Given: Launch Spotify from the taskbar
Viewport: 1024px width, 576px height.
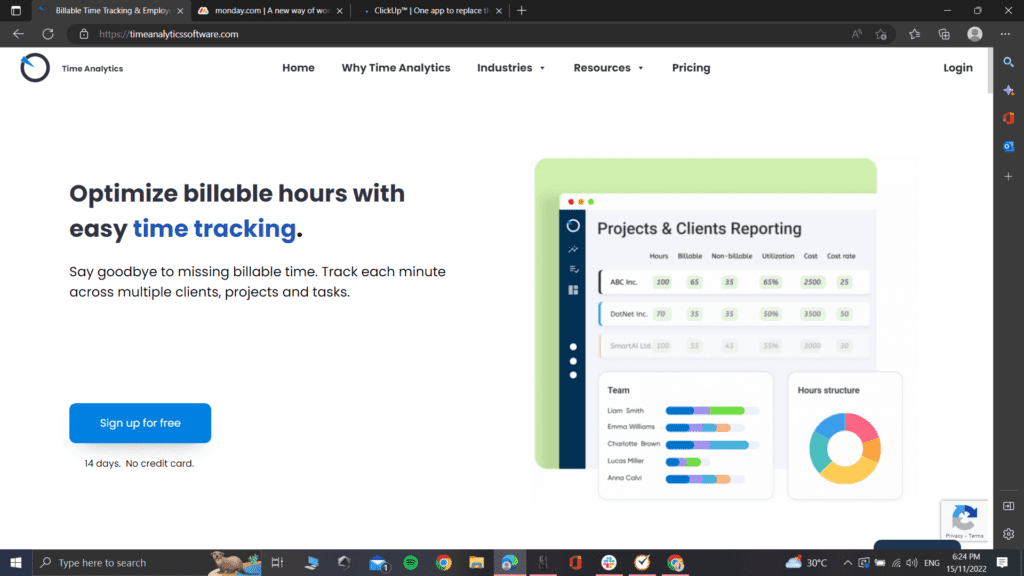Looking at the screenshot, I should coord(410,562).
